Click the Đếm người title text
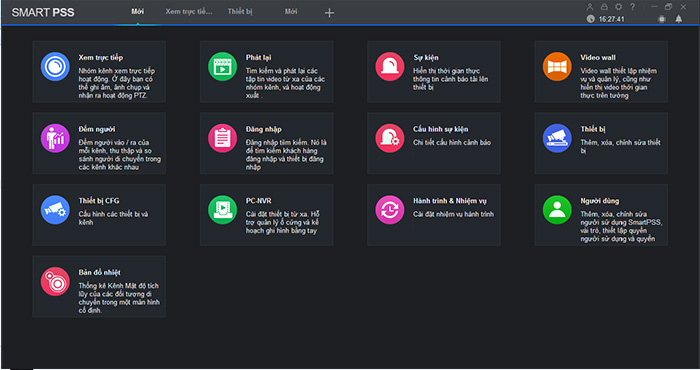 97,129
